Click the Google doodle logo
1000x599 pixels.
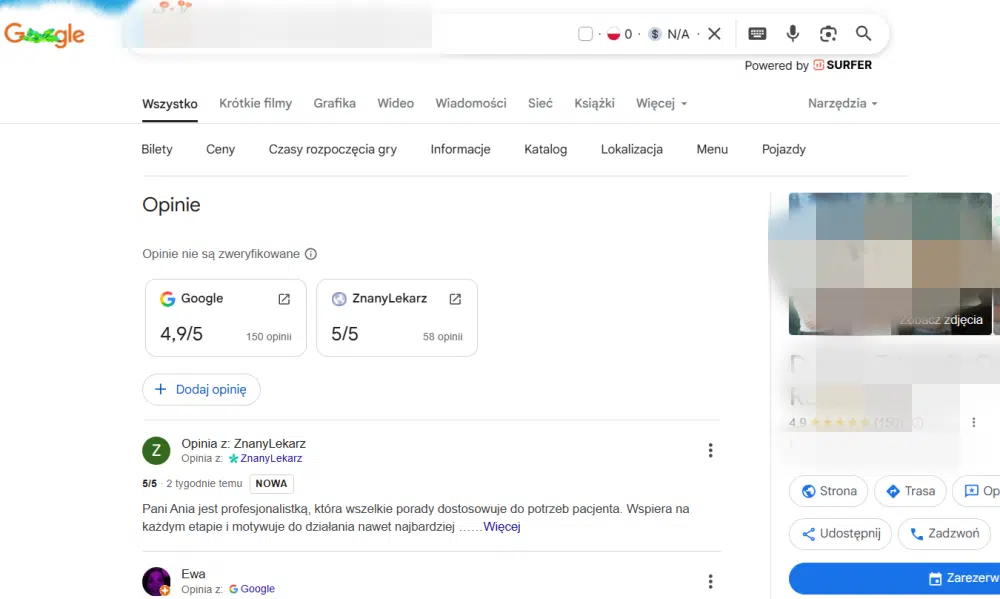tap(45, 33)
